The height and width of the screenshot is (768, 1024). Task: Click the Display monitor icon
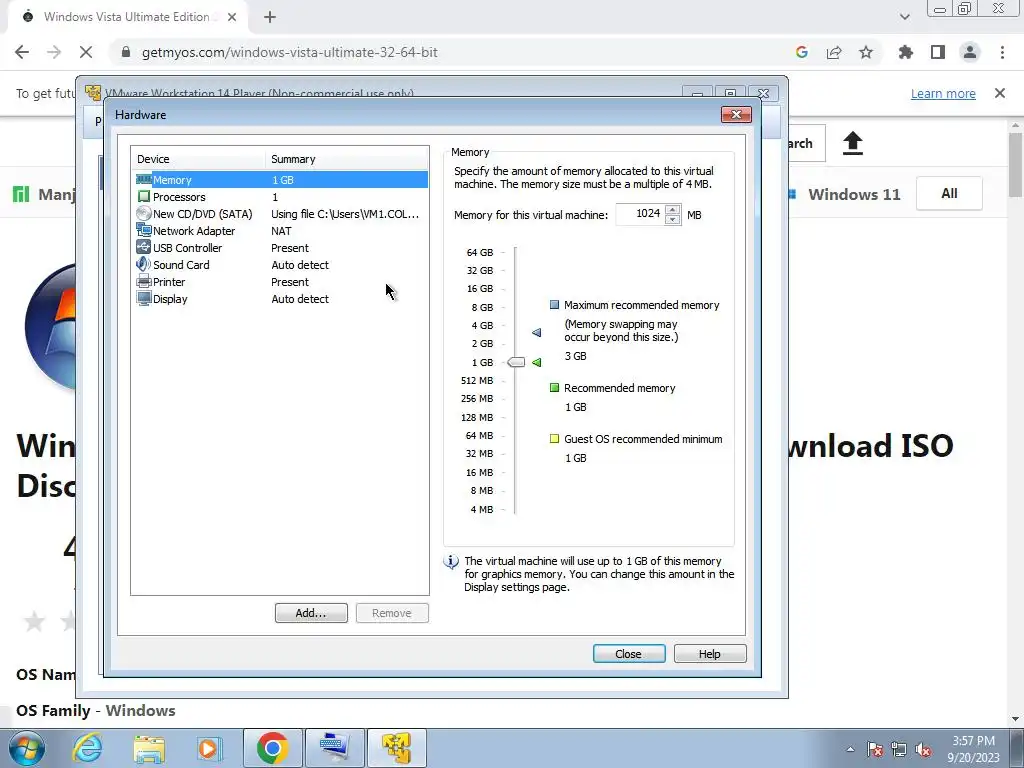pyautogui.click(x=144, y=298)
